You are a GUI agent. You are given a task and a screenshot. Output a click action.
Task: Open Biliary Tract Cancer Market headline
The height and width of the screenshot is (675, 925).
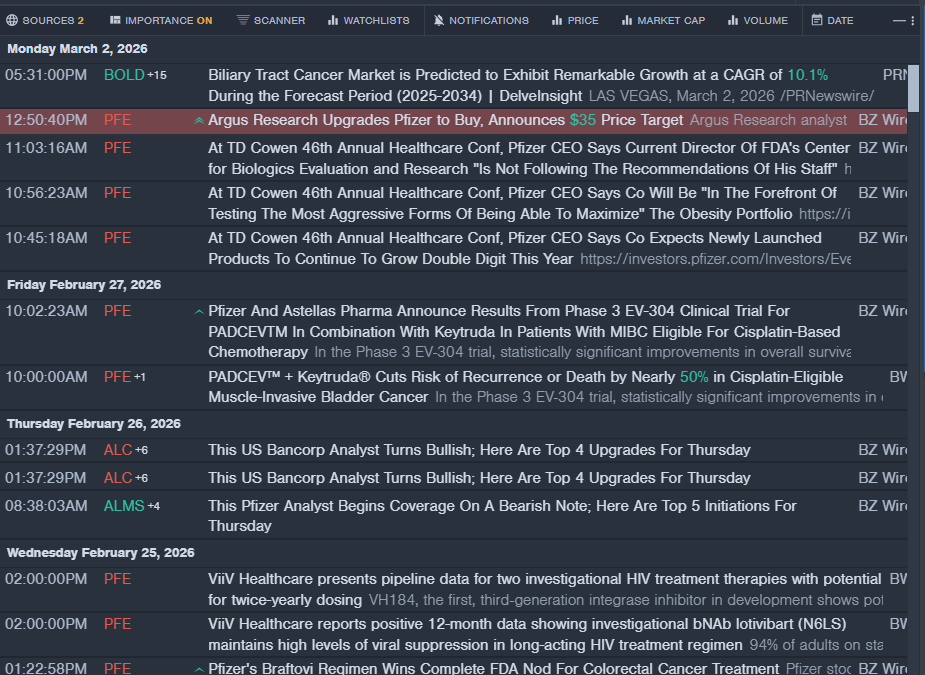pos(518,86)
